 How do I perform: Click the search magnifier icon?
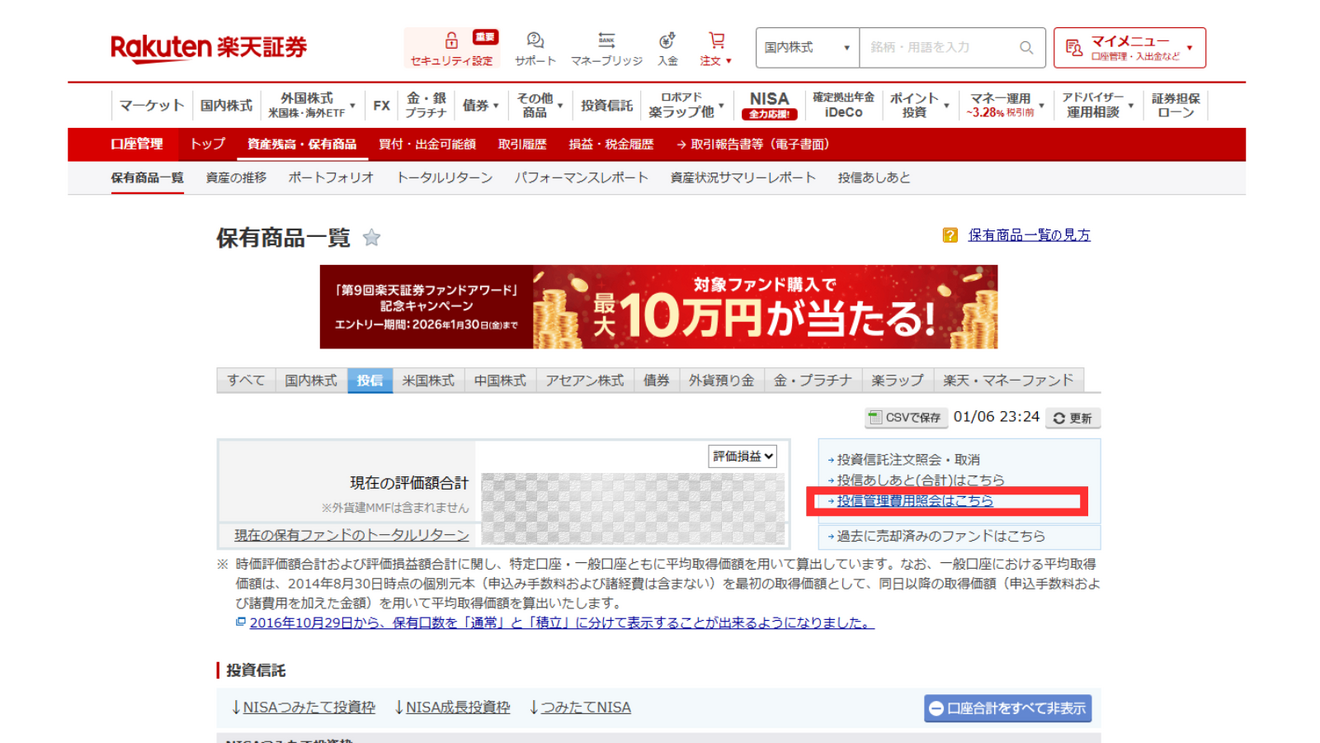click(1026, 48)
